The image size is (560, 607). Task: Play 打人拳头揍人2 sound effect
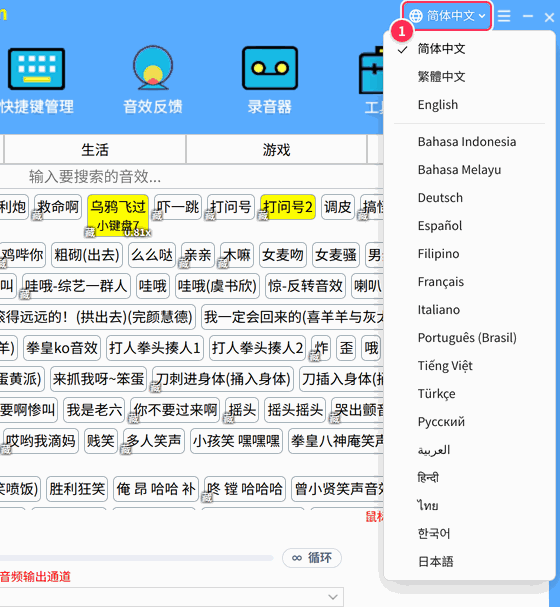pyautogui.click(x=257, y=348)
